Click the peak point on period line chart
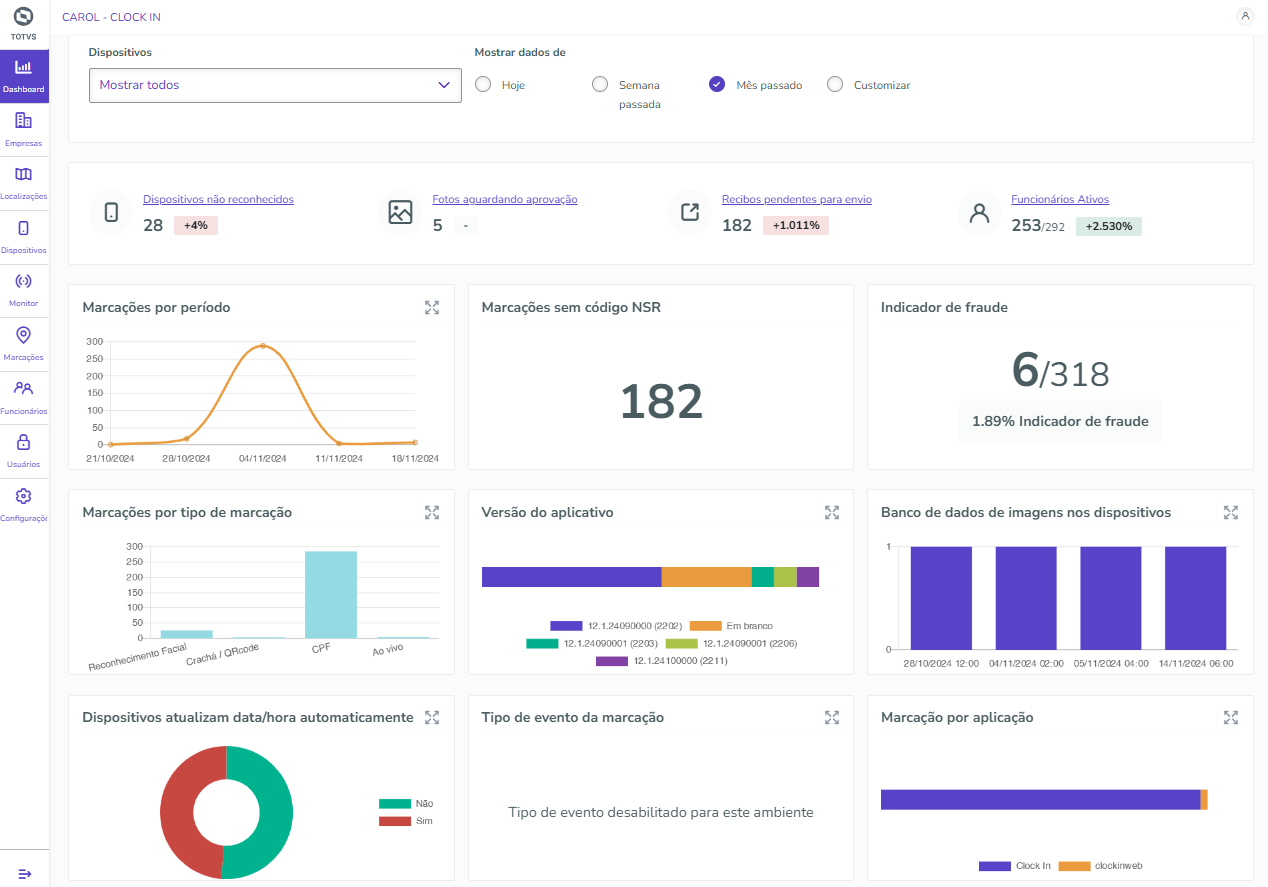 pos(263,346)
